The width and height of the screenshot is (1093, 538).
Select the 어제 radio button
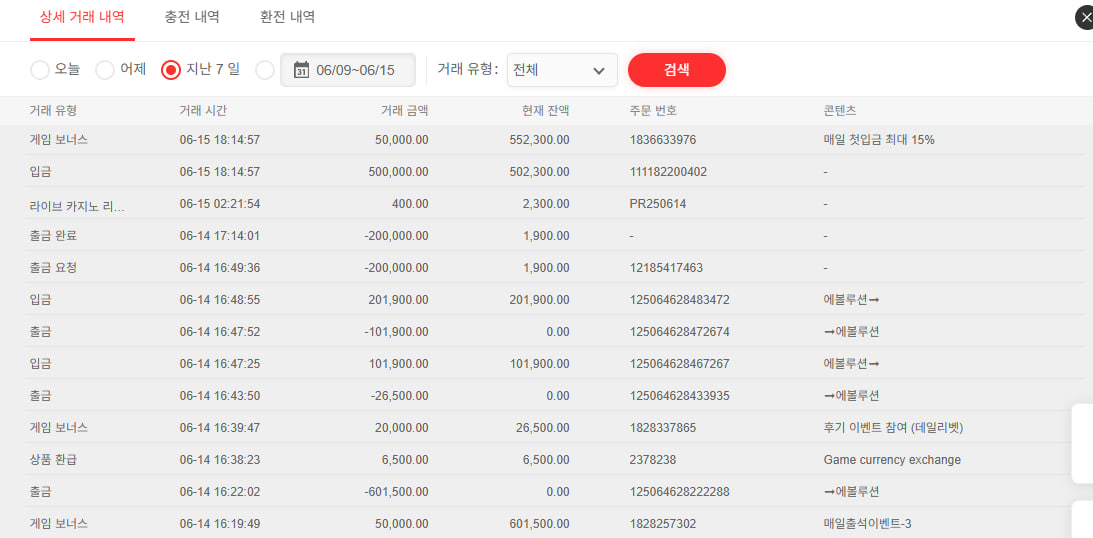[x=105, y=70]
